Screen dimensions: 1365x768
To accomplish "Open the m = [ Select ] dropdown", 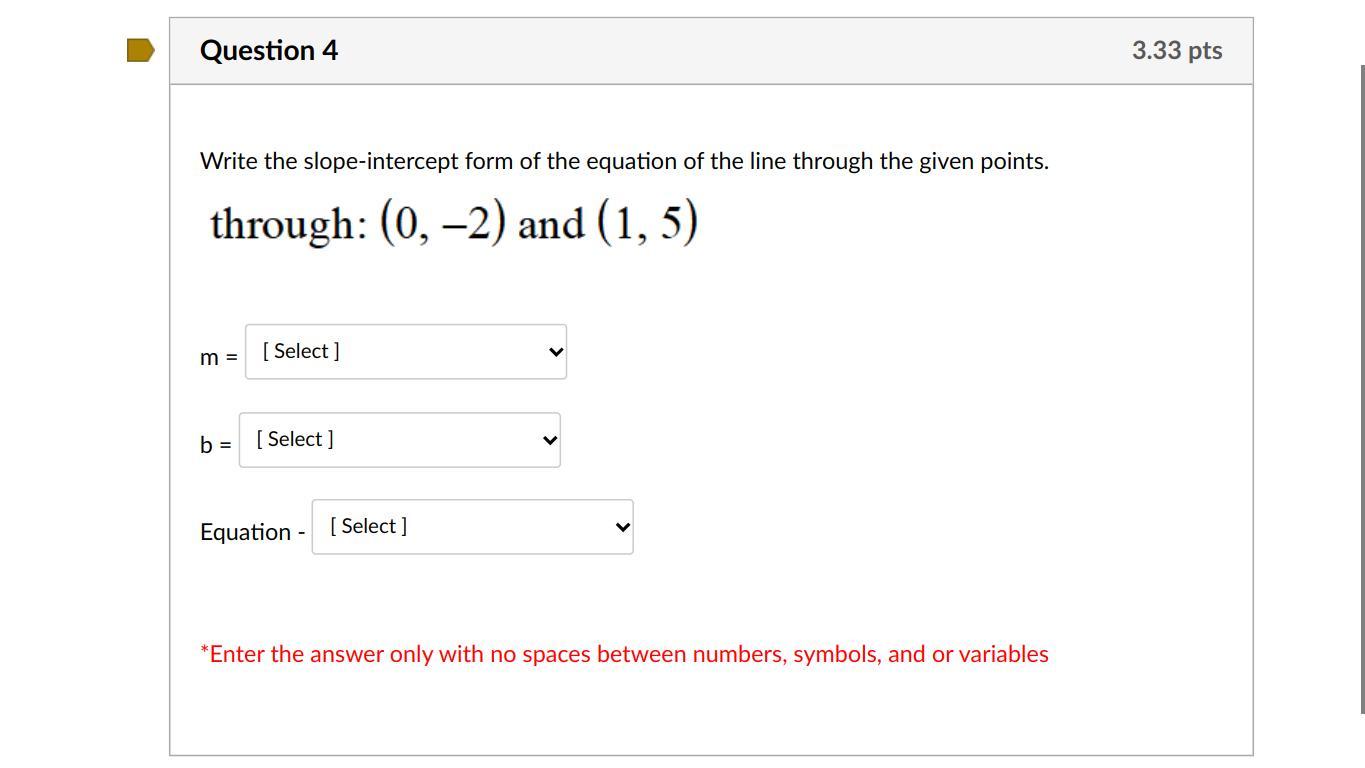I will tap(406, 352).
